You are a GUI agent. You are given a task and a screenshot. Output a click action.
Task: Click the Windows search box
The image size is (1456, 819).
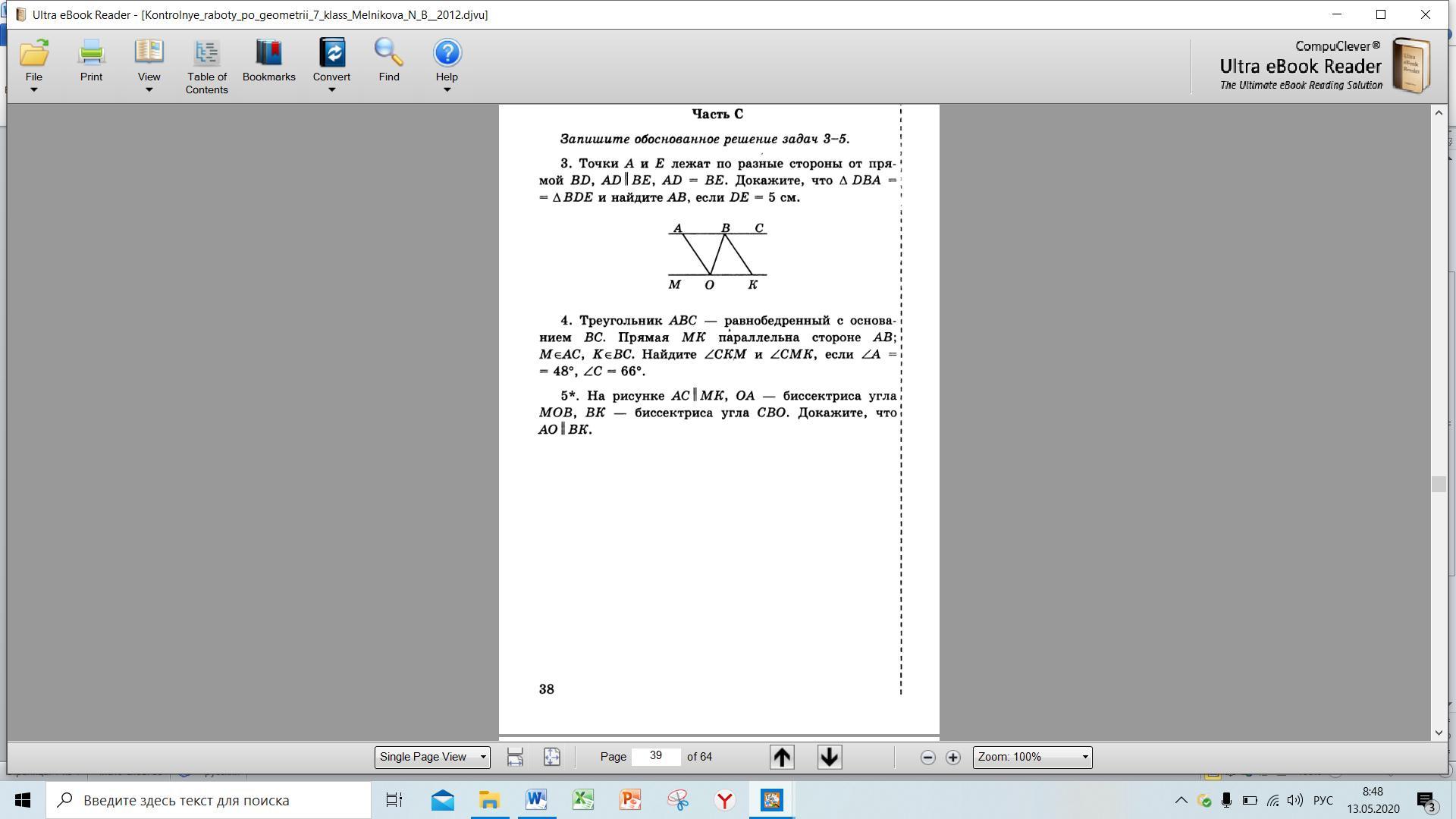click(209, 800)
